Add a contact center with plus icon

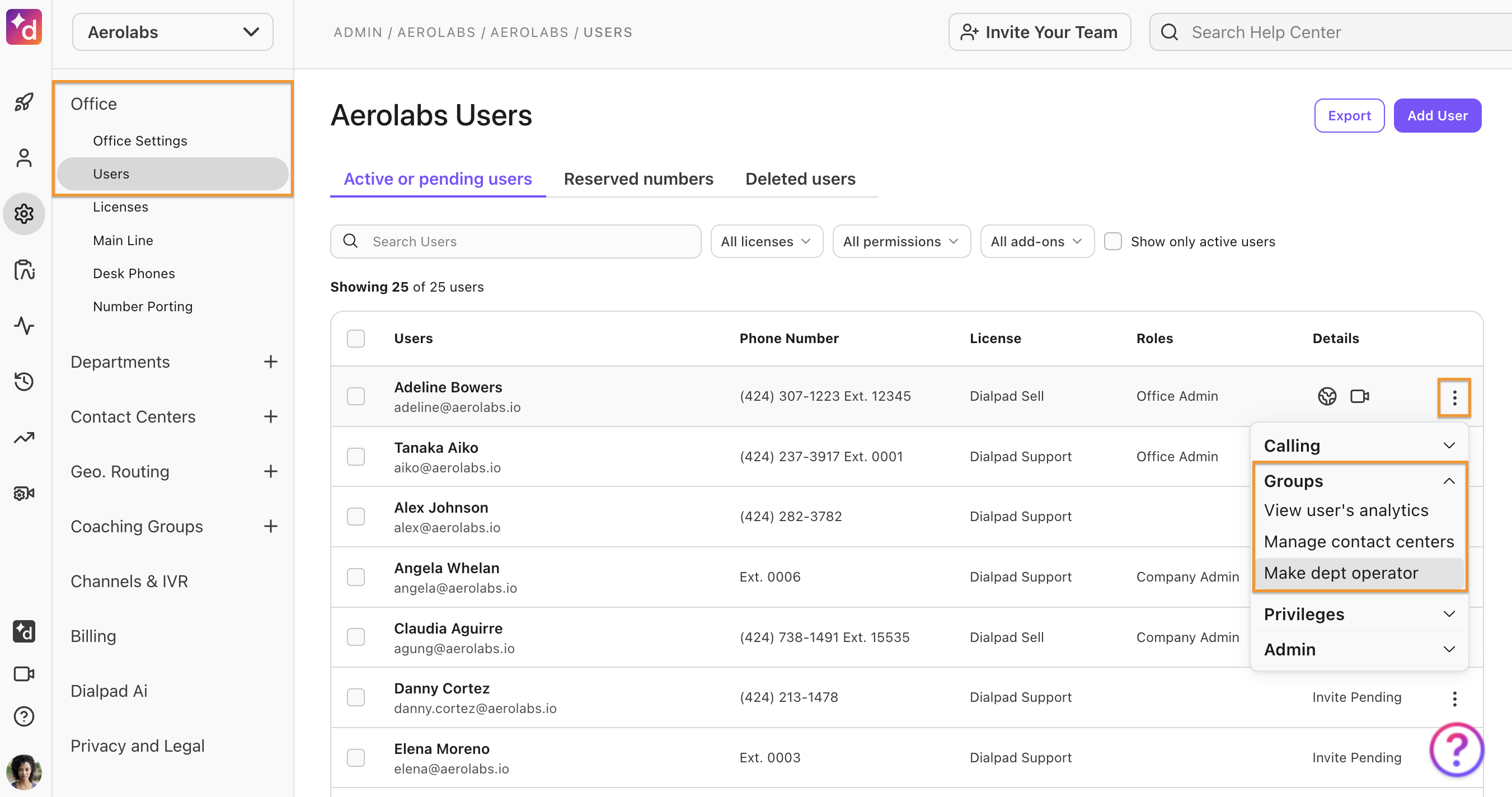[x=271, y=417]
